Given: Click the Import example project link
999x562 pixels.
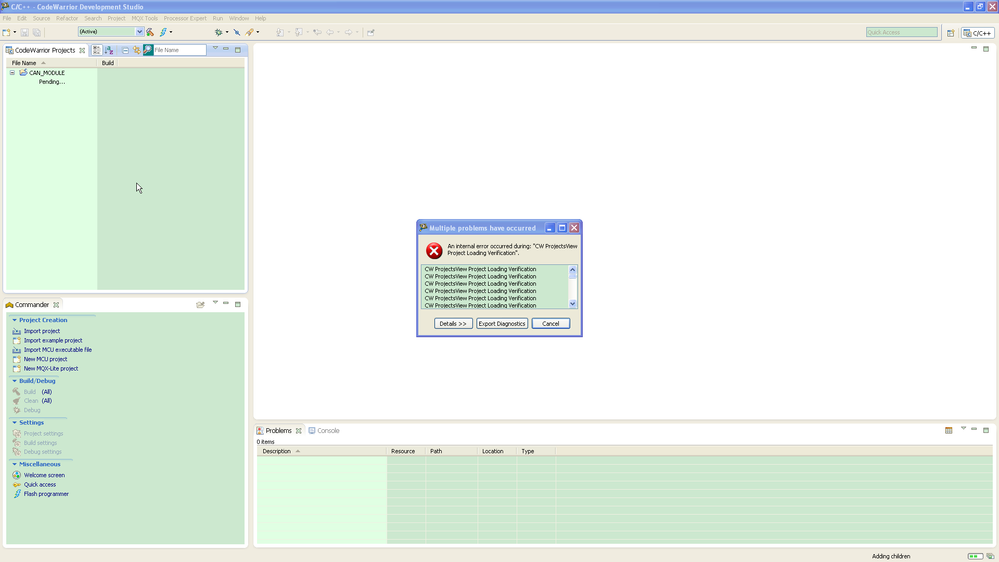Looking at the screenshot, I should click(53, 340).
